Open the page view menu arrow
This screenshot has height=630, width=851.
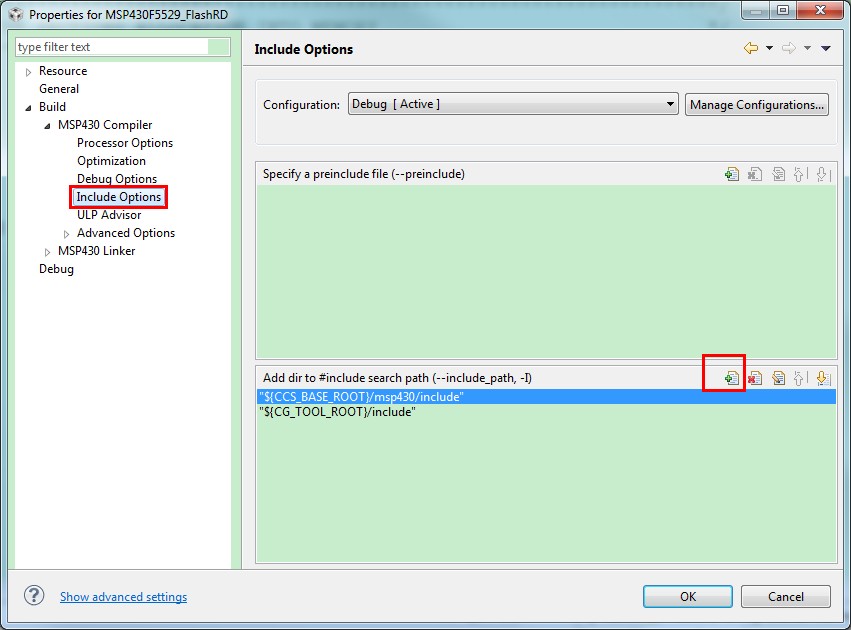[x=825, y=48]
